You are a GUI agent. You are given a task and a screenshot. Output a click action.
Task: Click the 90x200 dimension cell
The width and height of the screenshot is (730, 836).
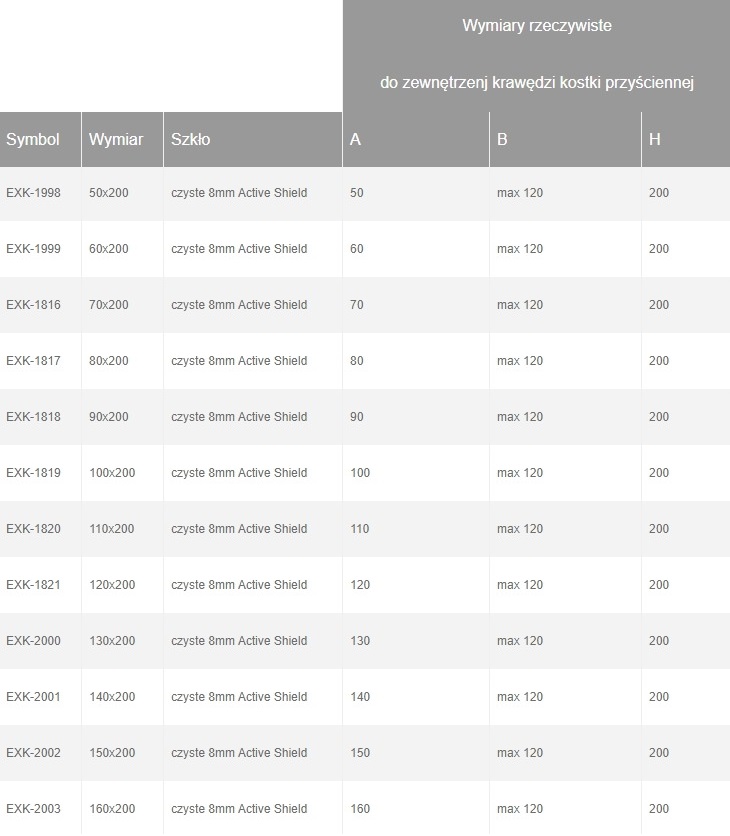pos(109,417)
